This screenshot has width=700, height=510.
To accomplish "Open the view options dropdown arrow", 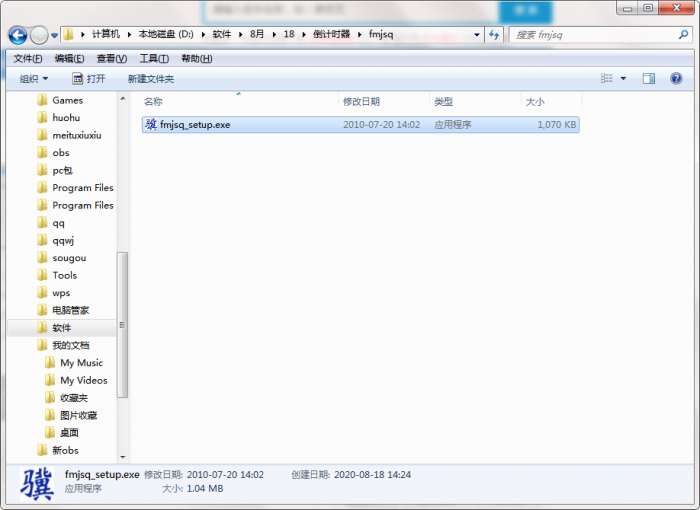I will coord(623,79).
